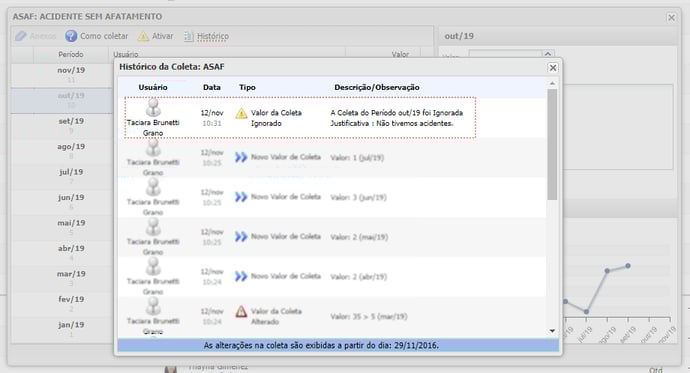Close the Histórico da Coleta dialog

(x=553, y=67)
